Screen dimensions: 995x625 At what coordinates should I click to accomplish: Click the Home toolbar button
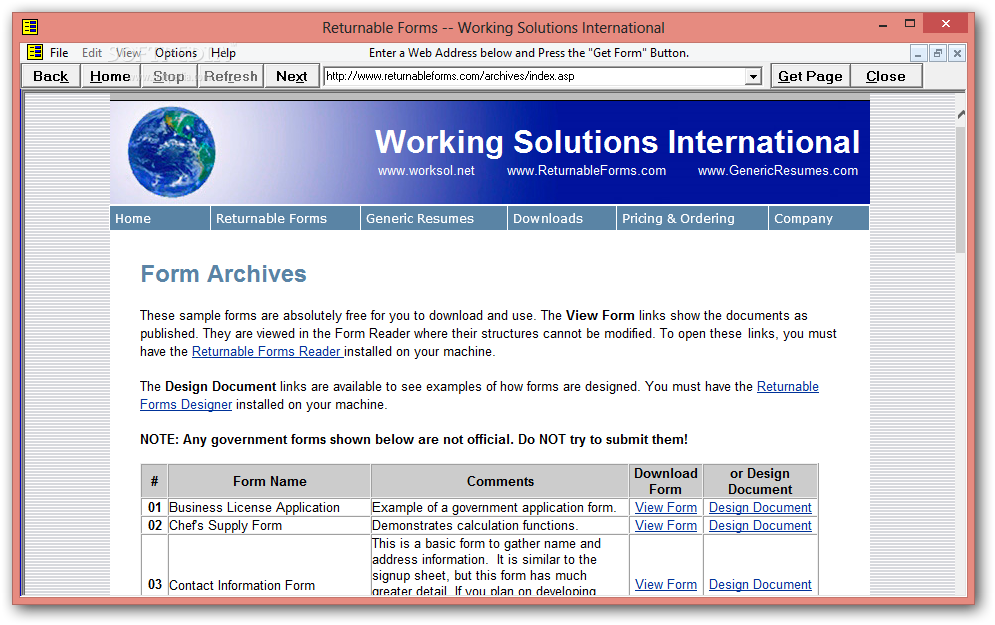pos(110,76)
